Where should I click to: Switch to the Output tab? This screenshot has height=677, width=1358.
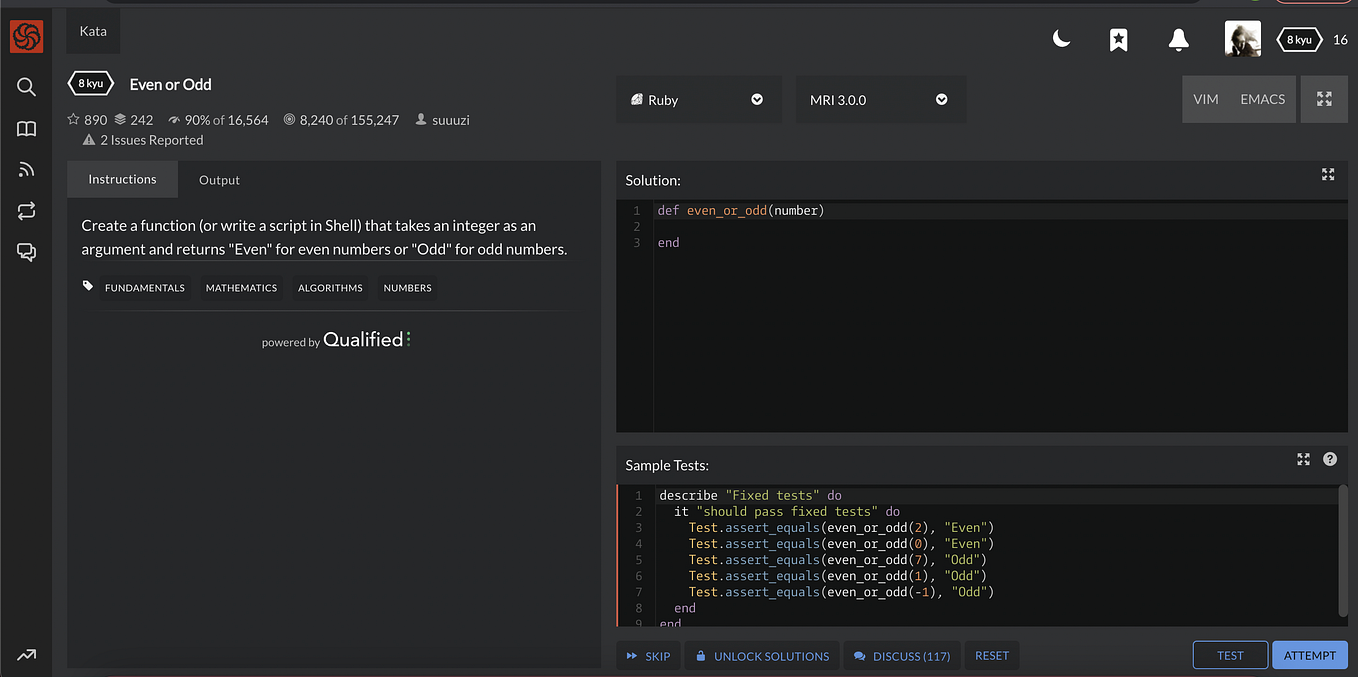[x=219, y=179]
